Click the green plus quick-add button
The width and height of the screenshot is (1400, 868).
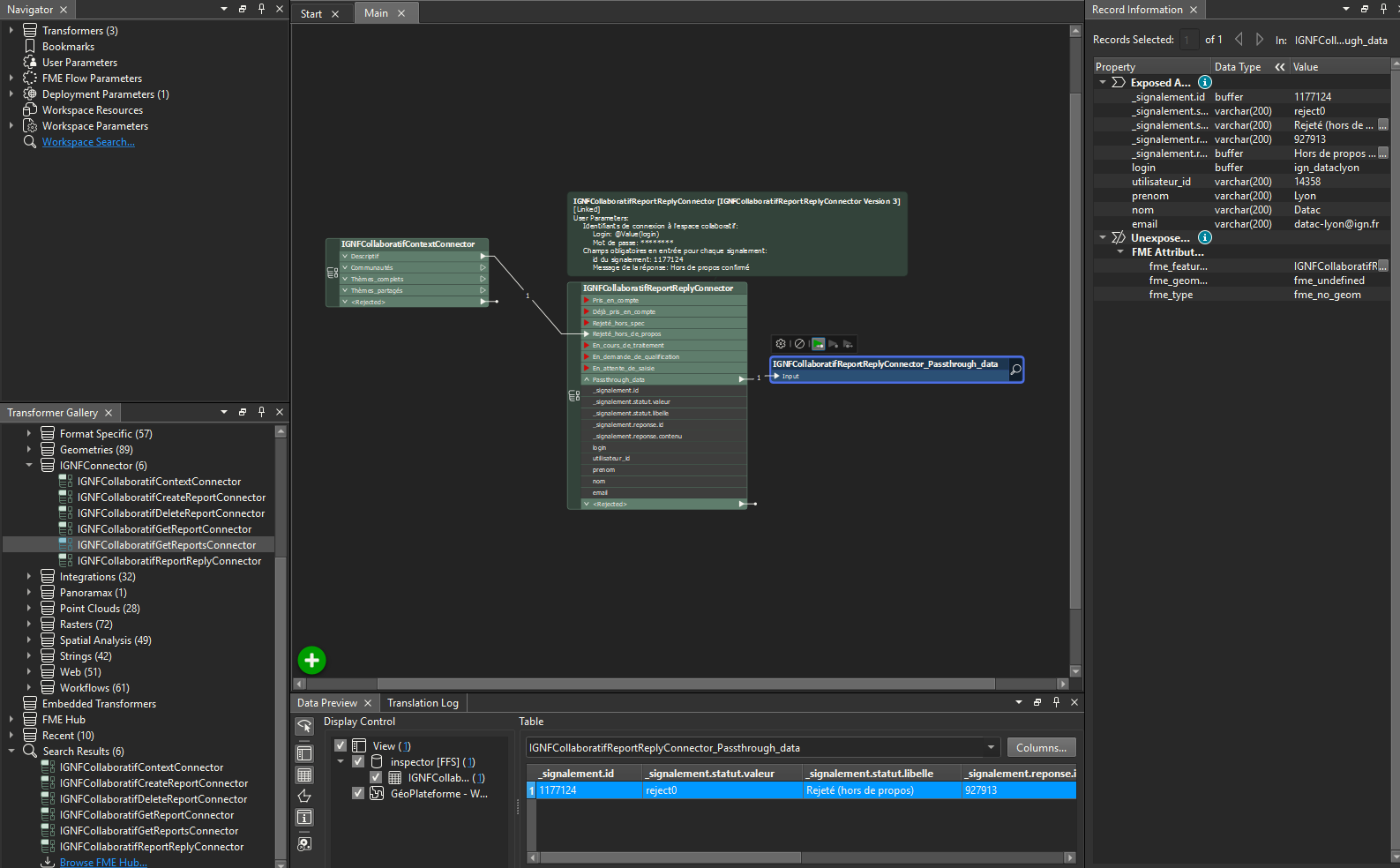click(311, 660)
